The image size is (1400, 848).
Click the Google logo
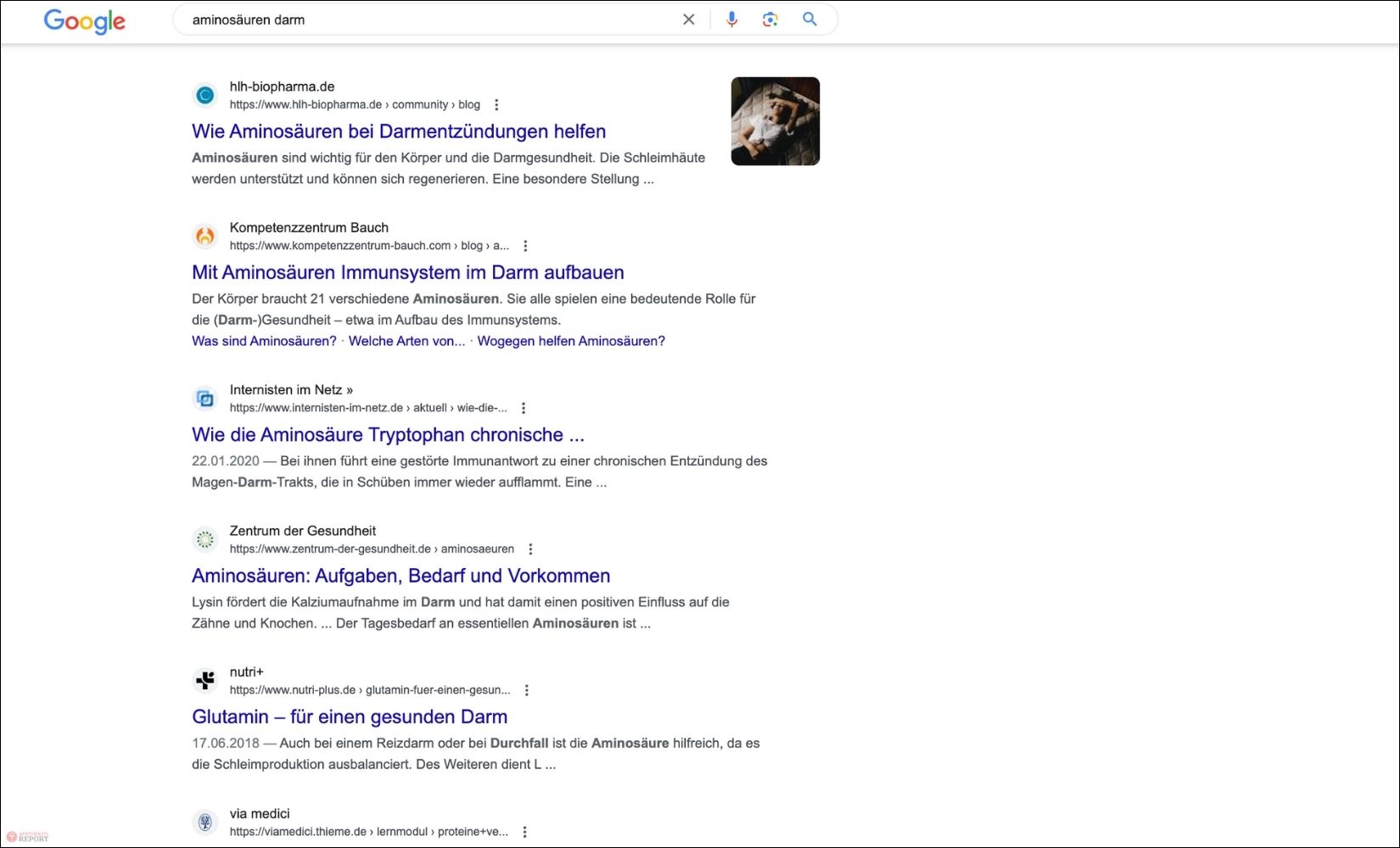(85, 20)
